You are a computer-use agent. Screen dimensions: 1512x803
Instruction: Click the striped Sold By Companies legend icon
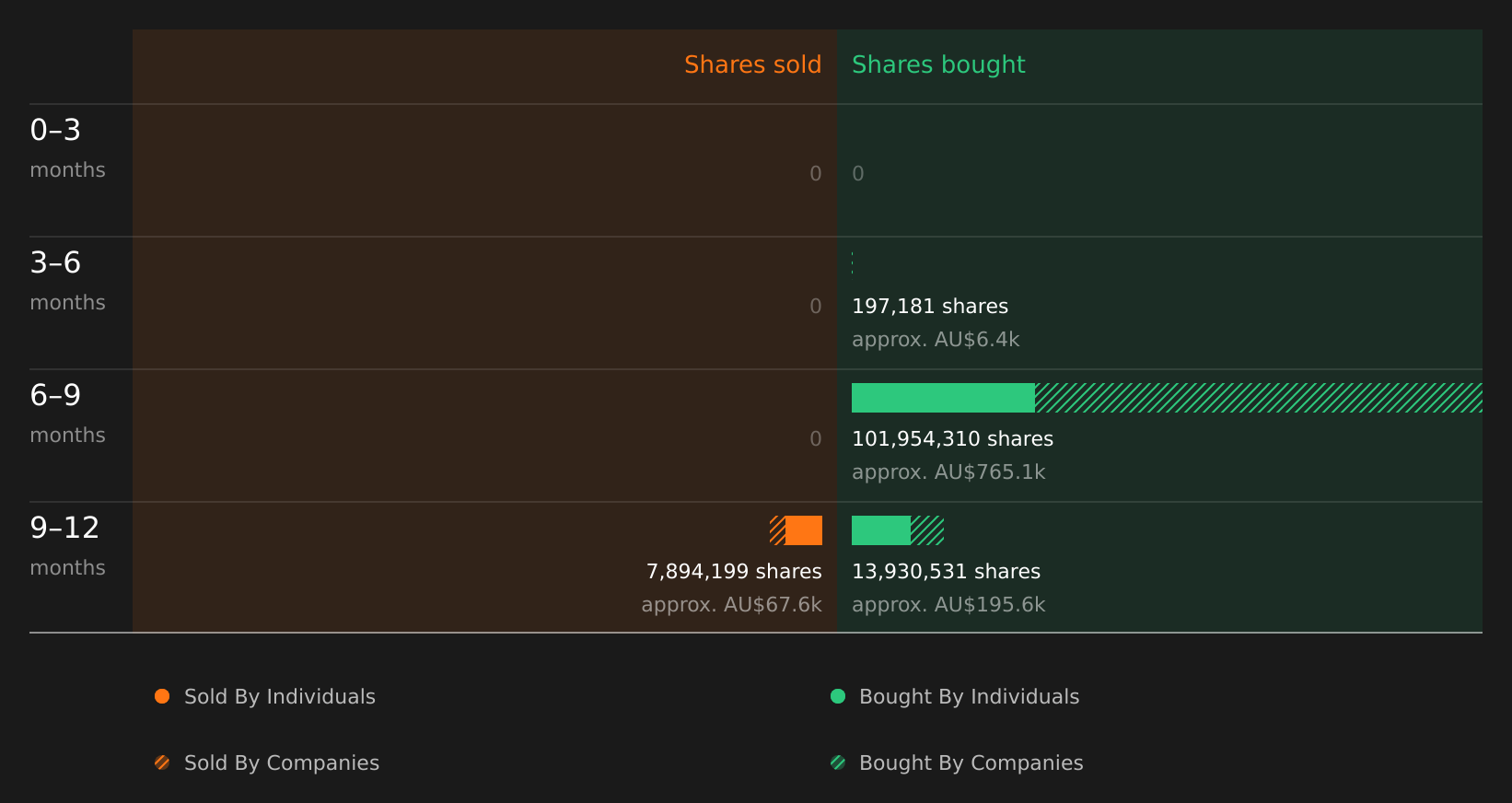pos(162,762)
